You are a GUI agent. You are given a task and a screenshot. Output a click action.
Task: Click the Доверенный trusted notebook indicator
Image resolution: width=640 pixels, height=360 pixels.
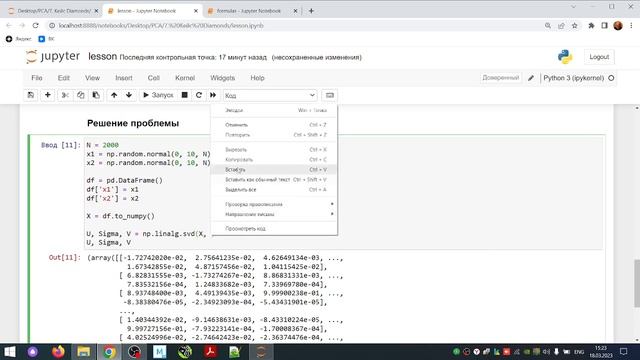(501, 78)
